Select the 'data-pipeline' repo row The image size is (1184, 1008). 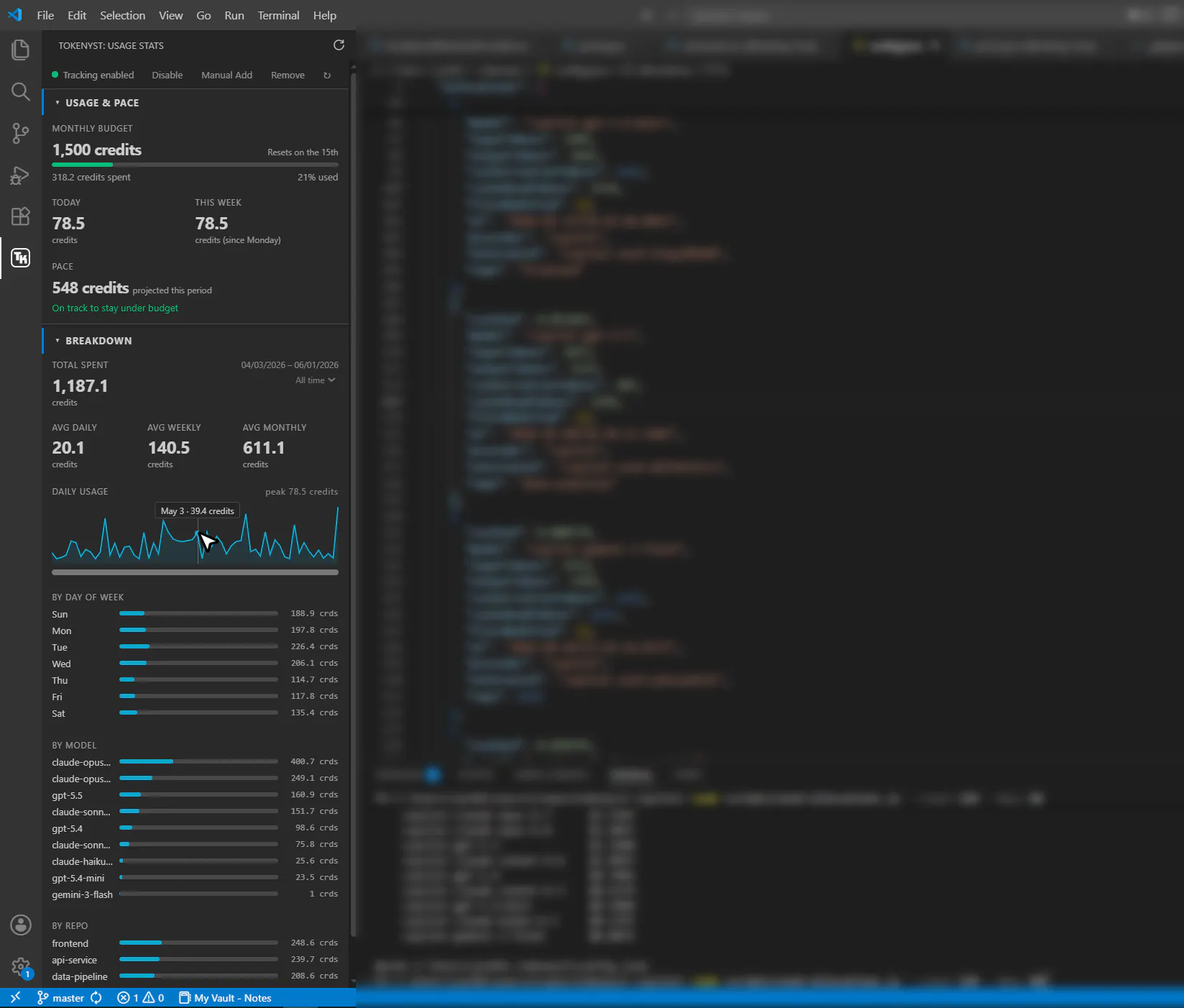tap(195, 976)
